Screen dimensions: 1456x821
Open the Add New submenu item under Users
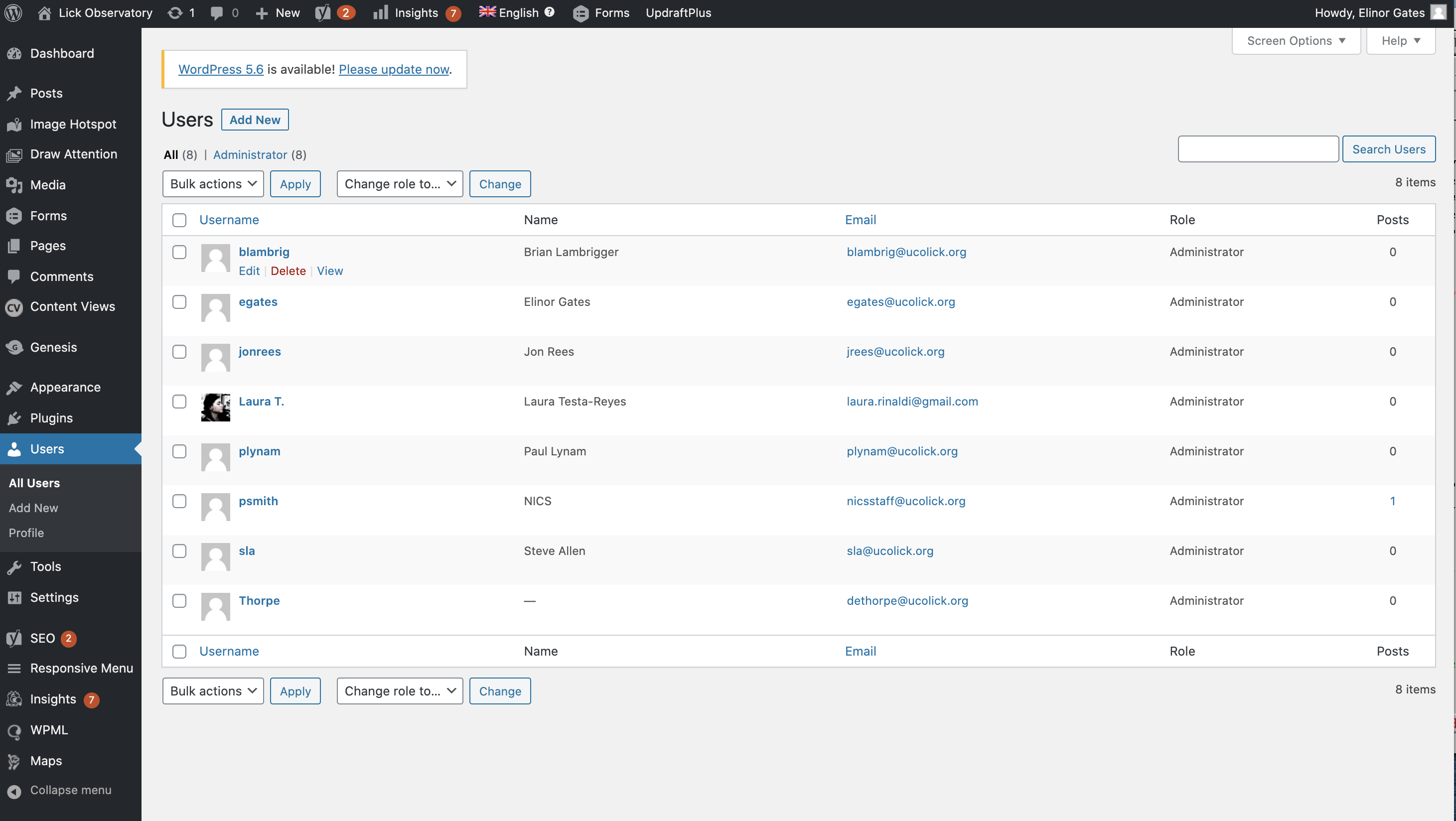click(33, 508)
